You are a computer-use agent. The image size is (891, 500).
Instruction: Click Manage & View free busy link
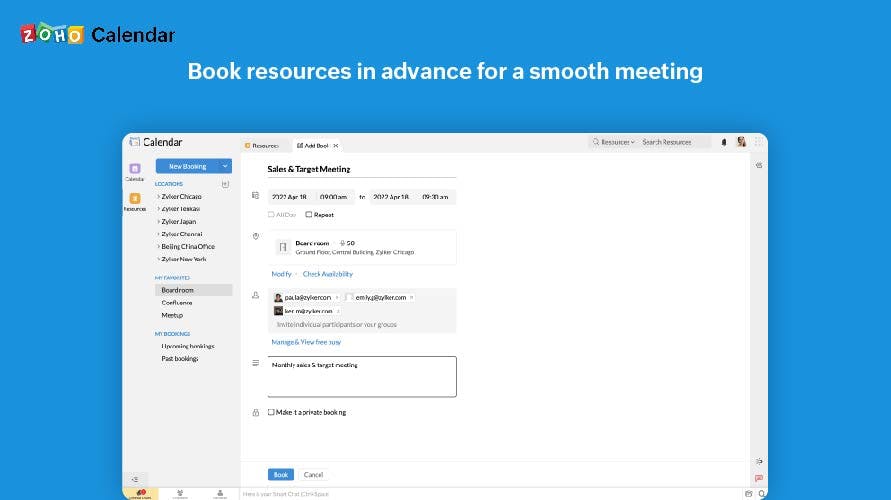coord(306,342)
